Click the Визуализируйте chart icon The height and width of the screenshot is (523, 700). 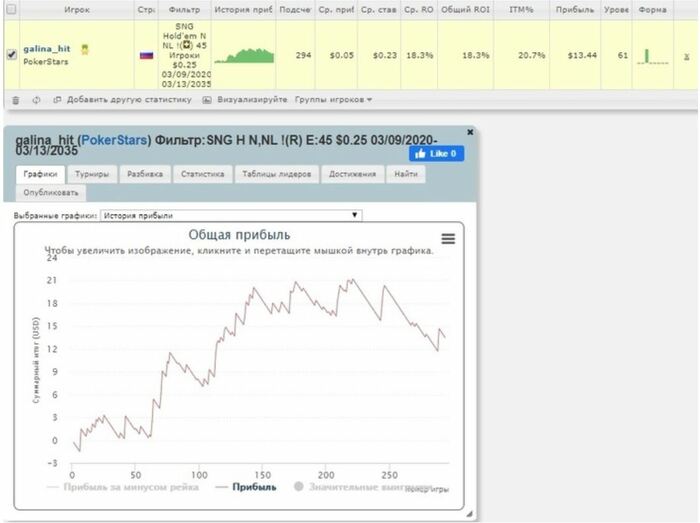tap(207, 100)
